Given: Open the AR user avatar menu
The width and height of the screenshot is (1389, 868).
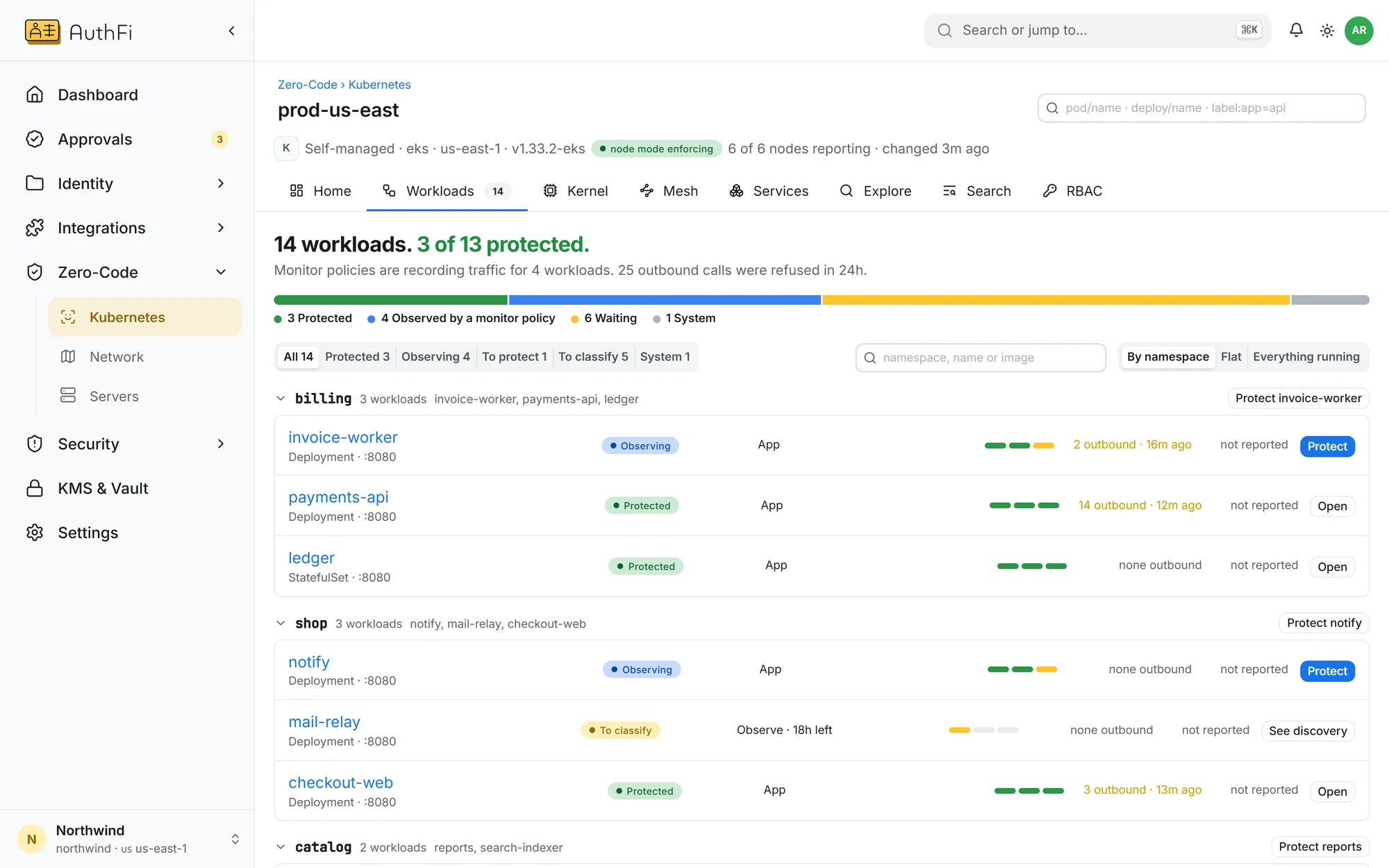Looking at the screenshot, I should click(x=1359, y=31).
